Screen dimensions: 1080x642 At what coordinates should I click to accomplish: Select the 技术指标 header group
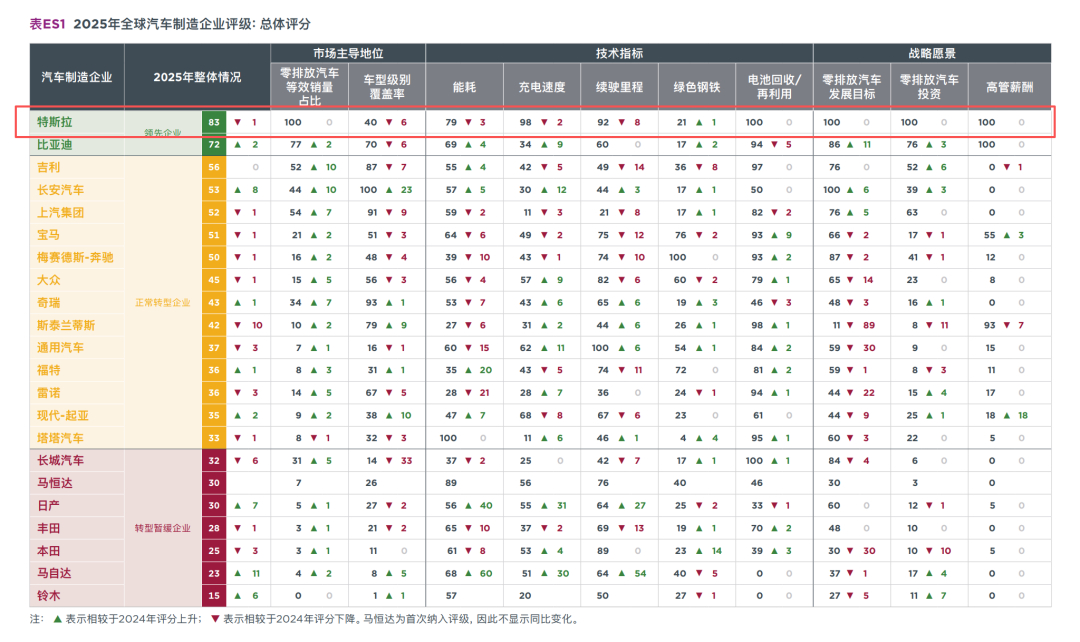(x=619, y=53)
